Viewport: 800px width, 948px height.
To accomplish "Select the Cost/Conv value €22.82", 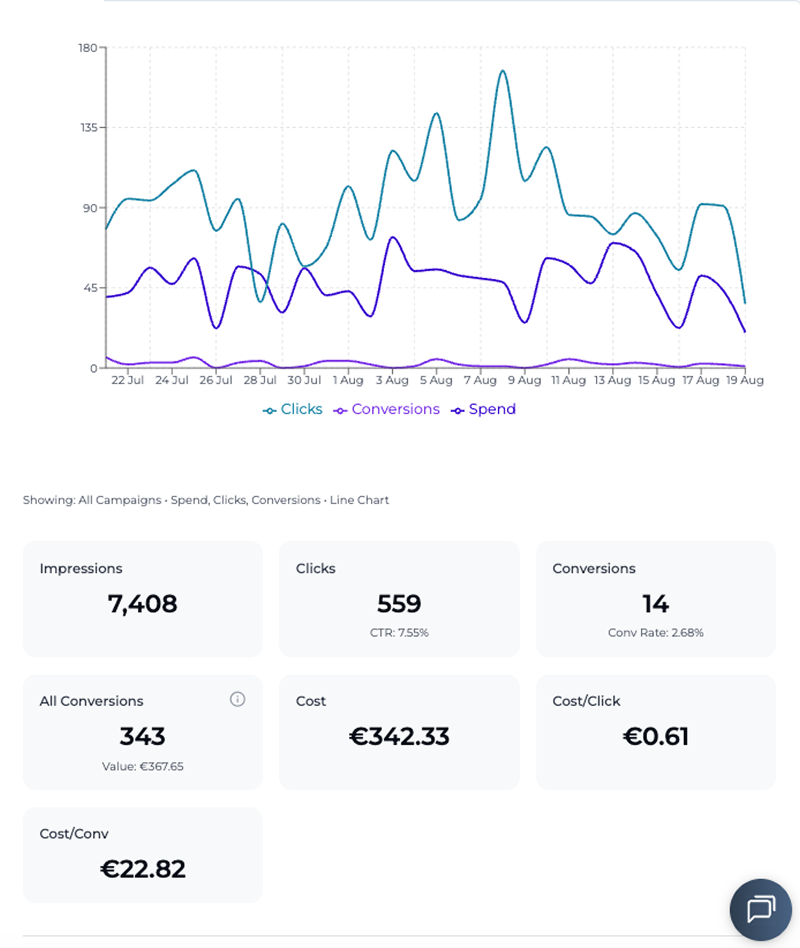I will (143, 869).
